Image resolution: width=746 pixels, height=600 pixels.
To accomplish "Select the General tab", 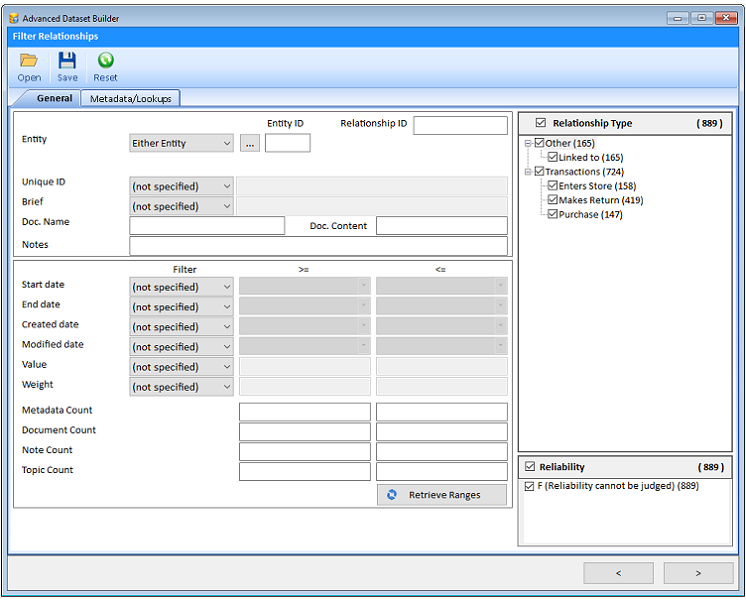I will [x=54, y=99].
